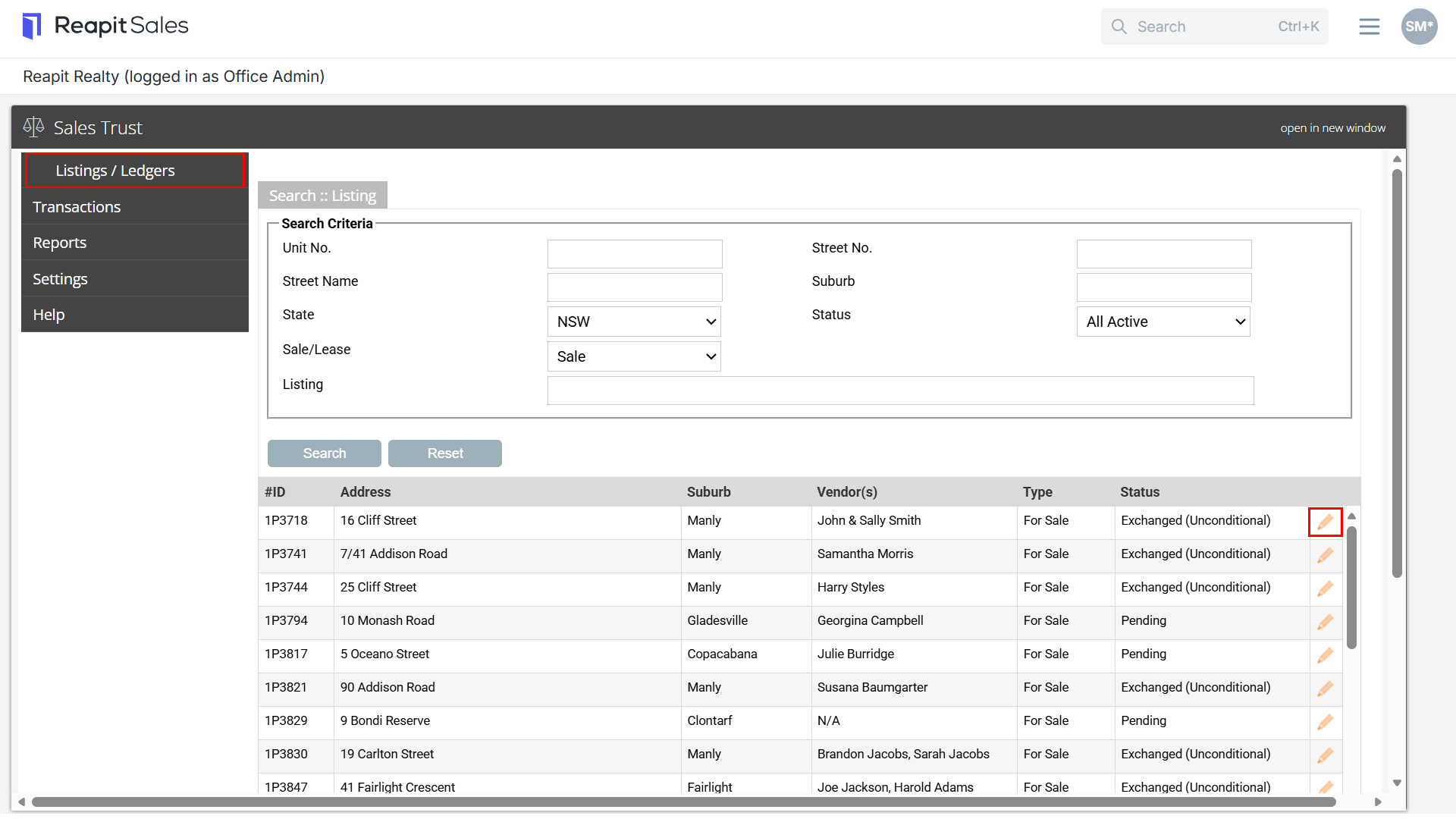Screen dimensions: 1456x819
Task: Select Listings / Ledgers menu item
Action: pyautogui.click(x=135, y=171)
